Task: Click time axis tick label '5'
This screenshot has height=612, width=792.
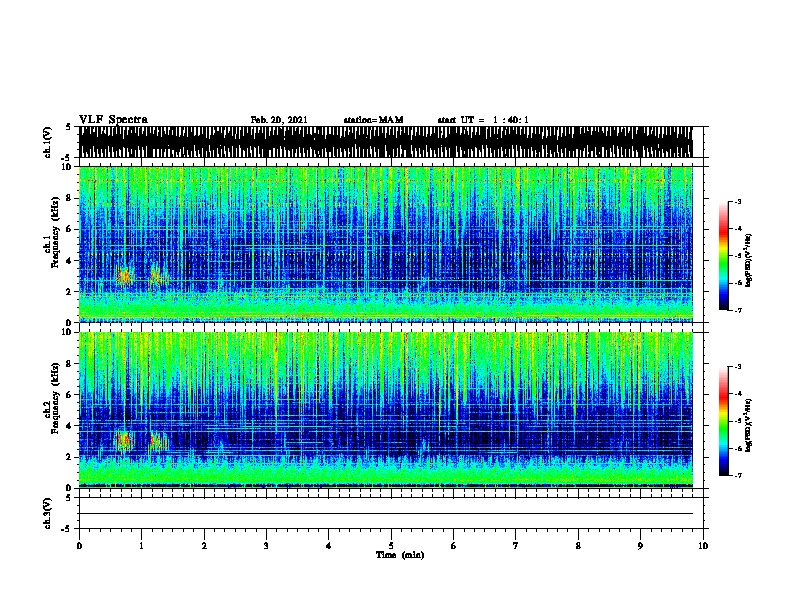Action: tap(391, 545)
